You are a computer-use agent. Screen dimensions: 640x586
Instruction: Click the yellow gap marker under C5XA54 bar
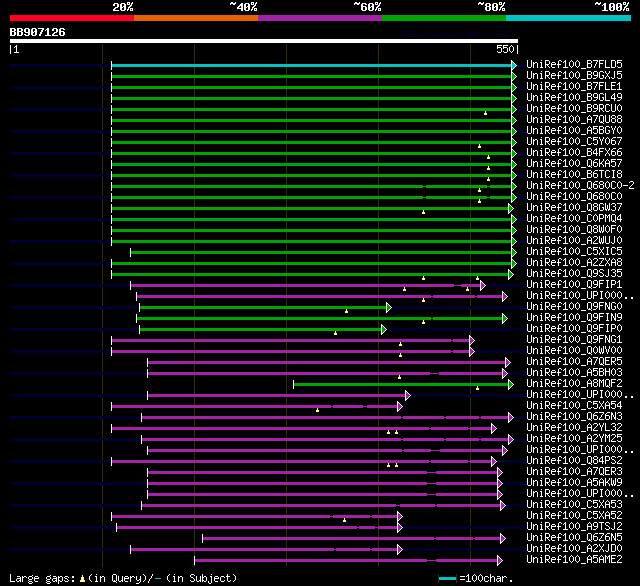[x=318, y=410]
